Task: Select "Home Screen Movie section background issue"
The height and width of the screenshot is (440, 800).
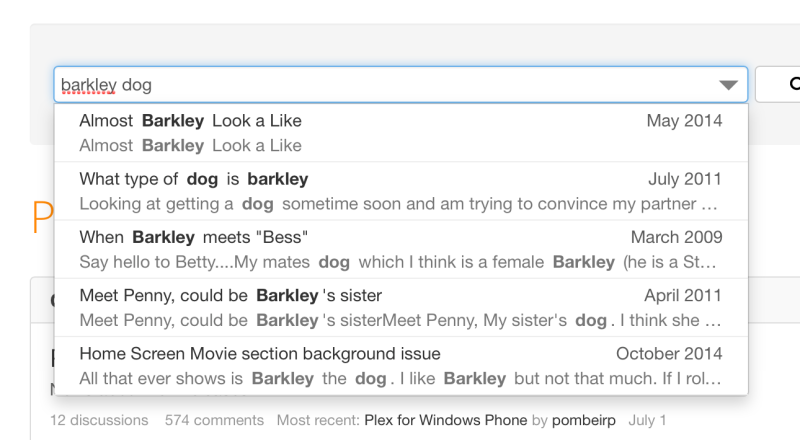Action: tap(260, 353)
